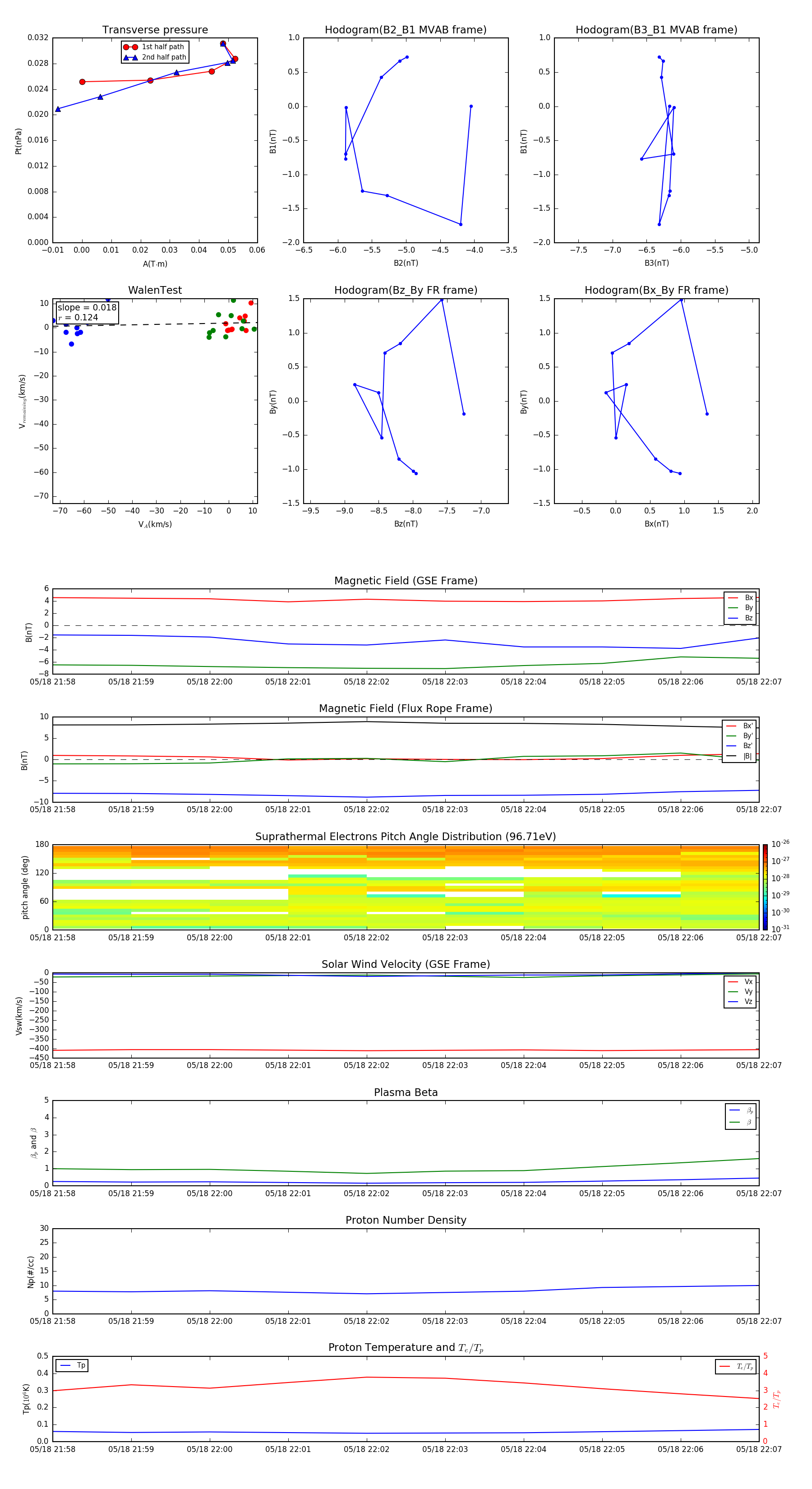
Task: Click the "Solar Wind Velocity (GSE Frame)" title
Action: (x=406, y=965)
